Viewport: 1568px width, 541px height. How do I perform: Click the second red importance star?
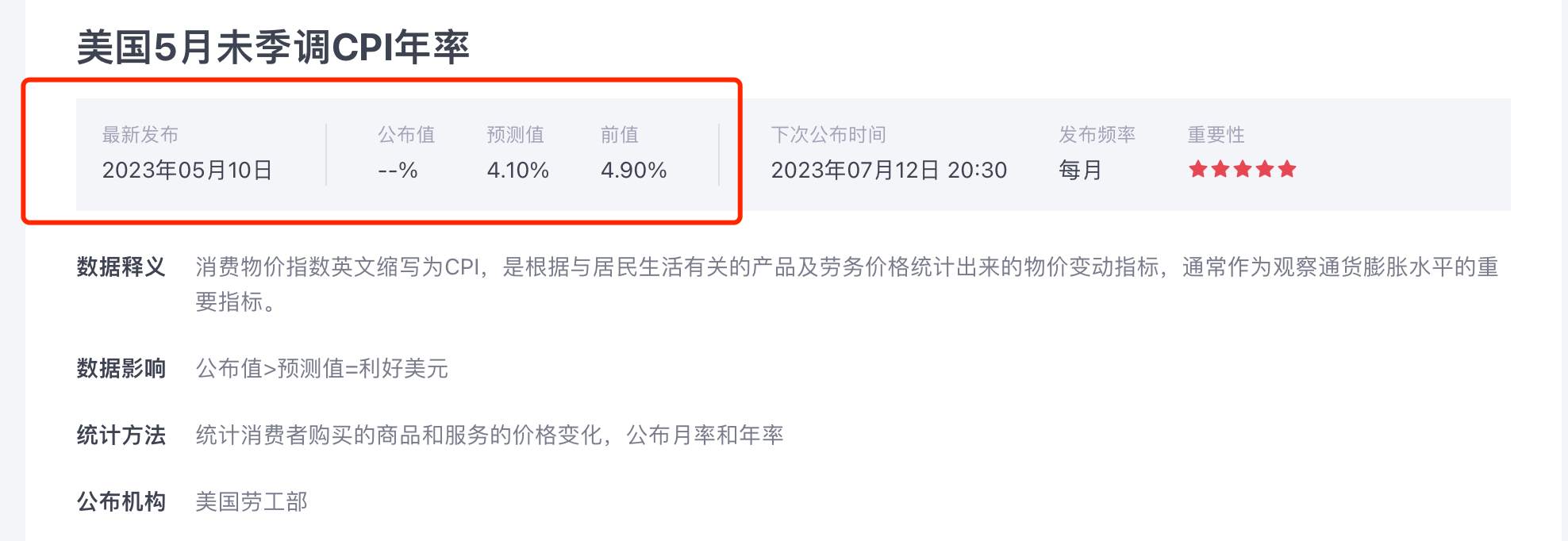click(x=1220, y=169)
